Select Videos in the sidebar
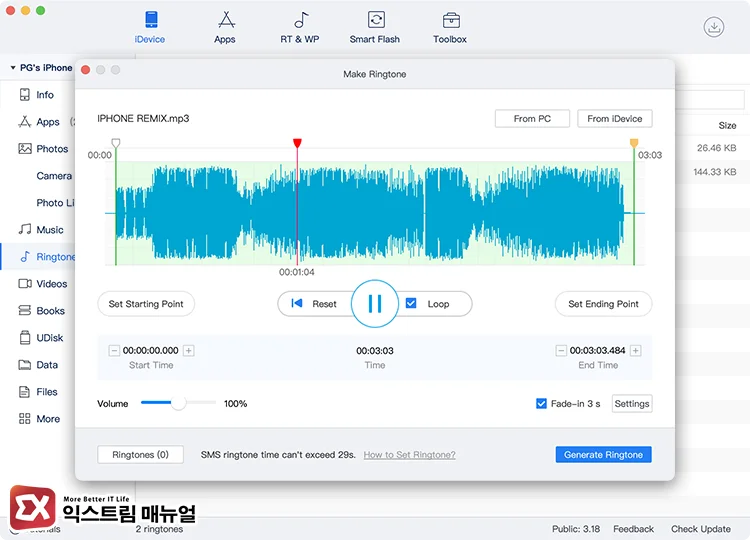This screenshot has width=750, height=540. (52, 284)
